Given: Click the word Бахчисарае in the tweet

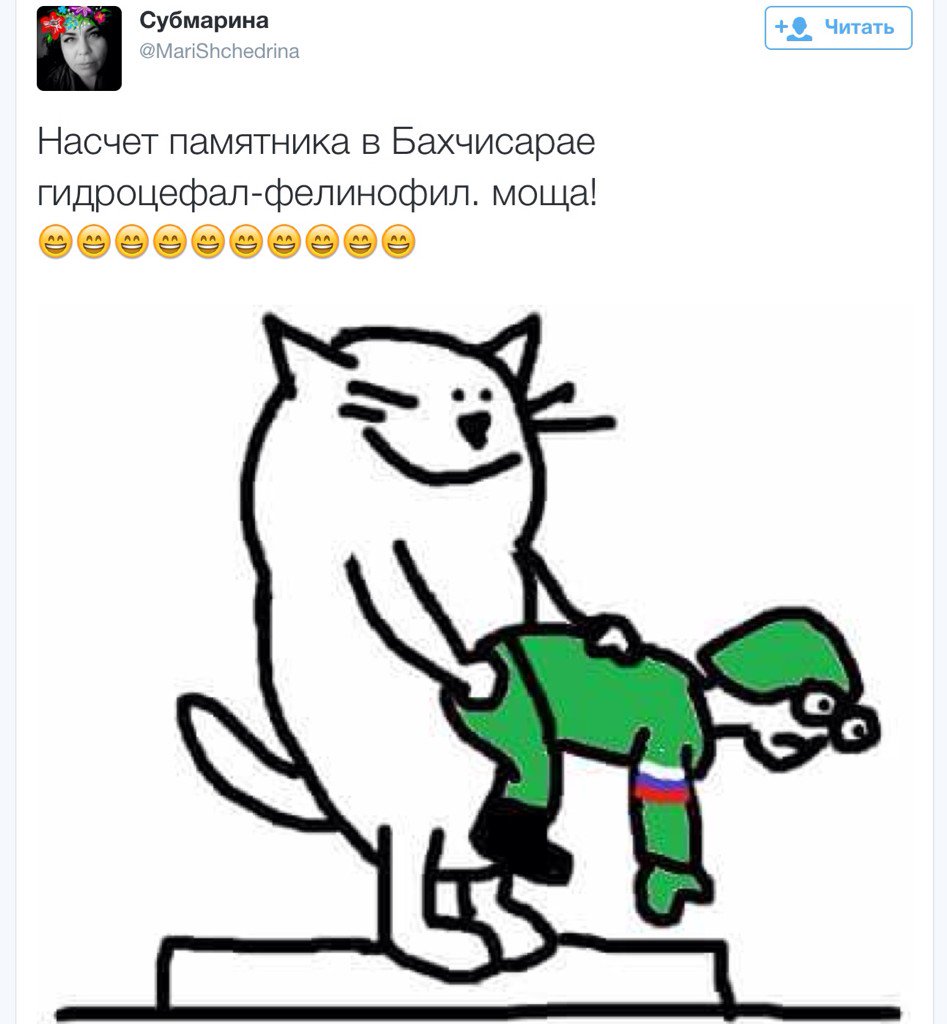Looking at the screenshot, I should [x=493, y=142].
